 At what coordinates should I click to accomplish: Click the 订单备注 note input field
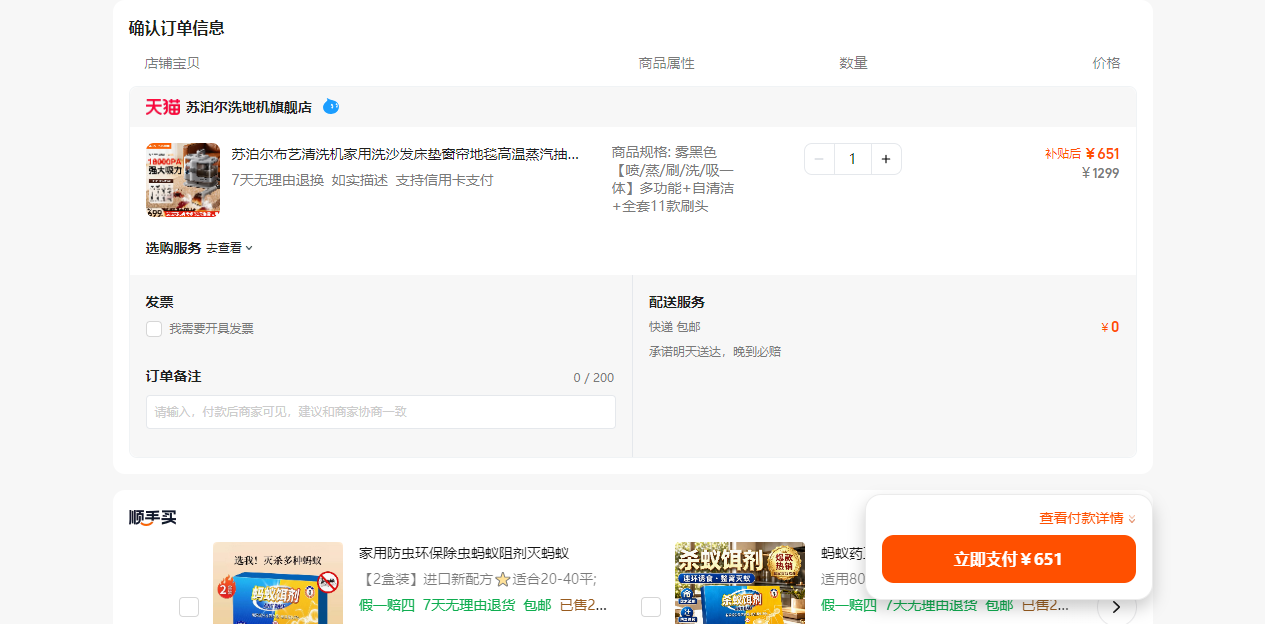(380, 412)
